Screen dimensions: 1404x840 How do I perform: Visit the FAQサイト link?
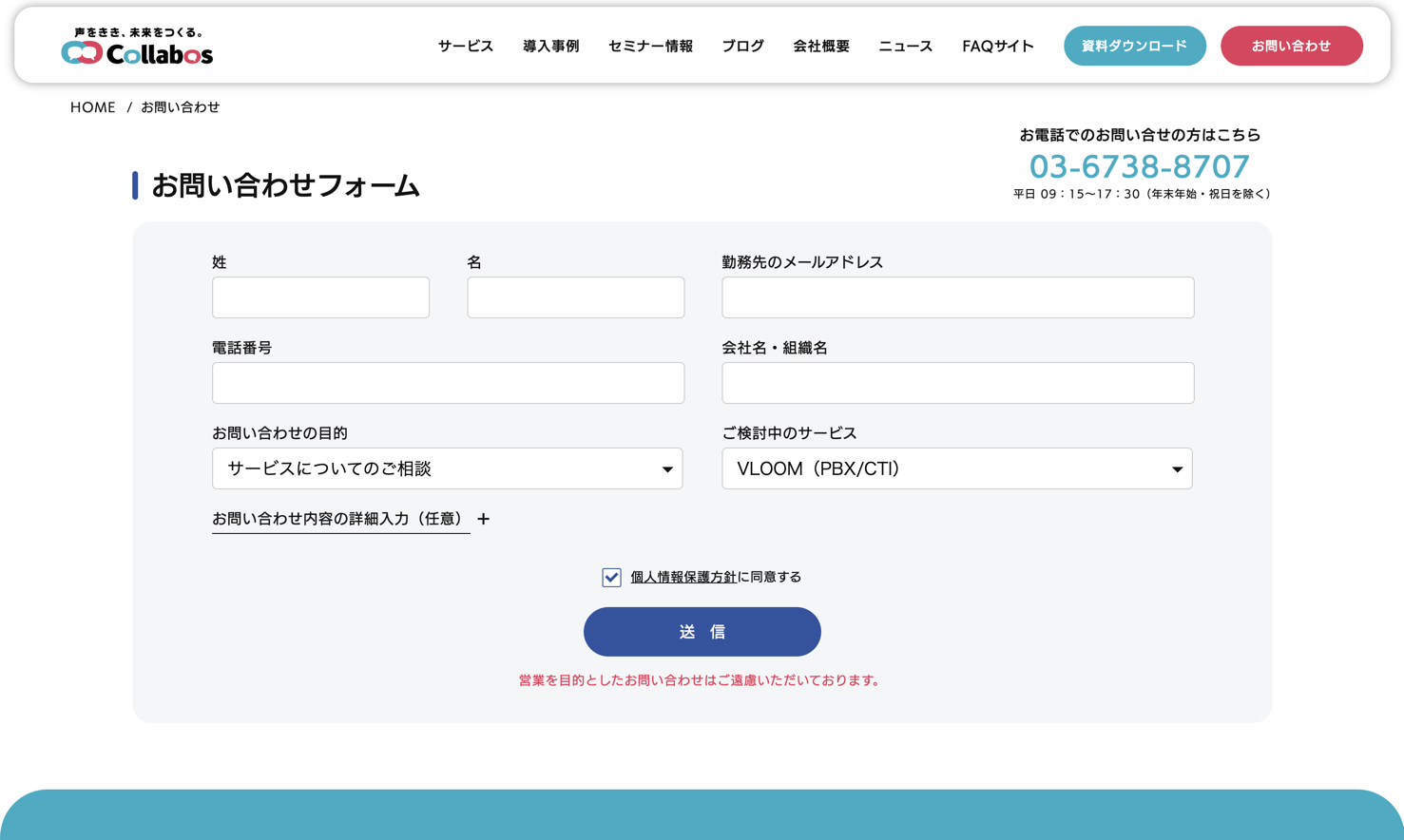click(997, 46)
